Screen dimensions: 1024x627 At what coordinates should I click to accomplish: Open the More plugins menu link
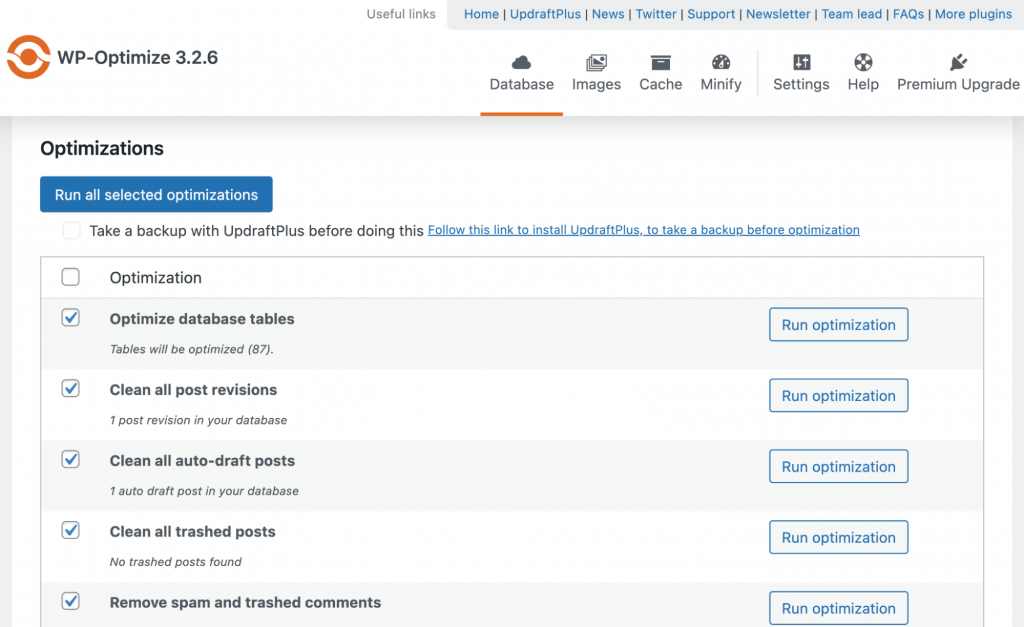pyautogui.click(x=973, y=13)
